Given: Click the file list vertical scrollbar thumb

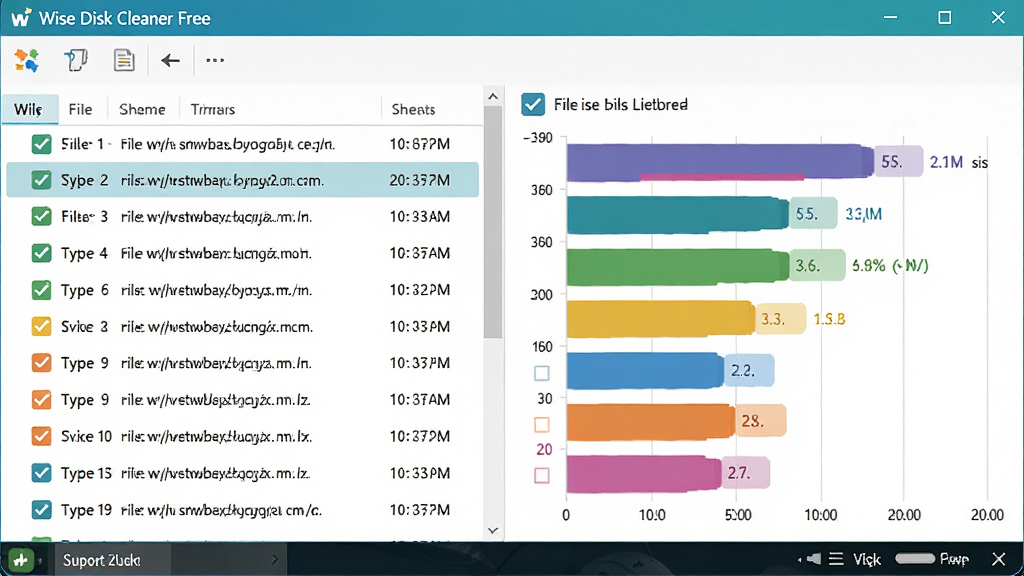Looking at the screenshot, I should click(493, 222).
